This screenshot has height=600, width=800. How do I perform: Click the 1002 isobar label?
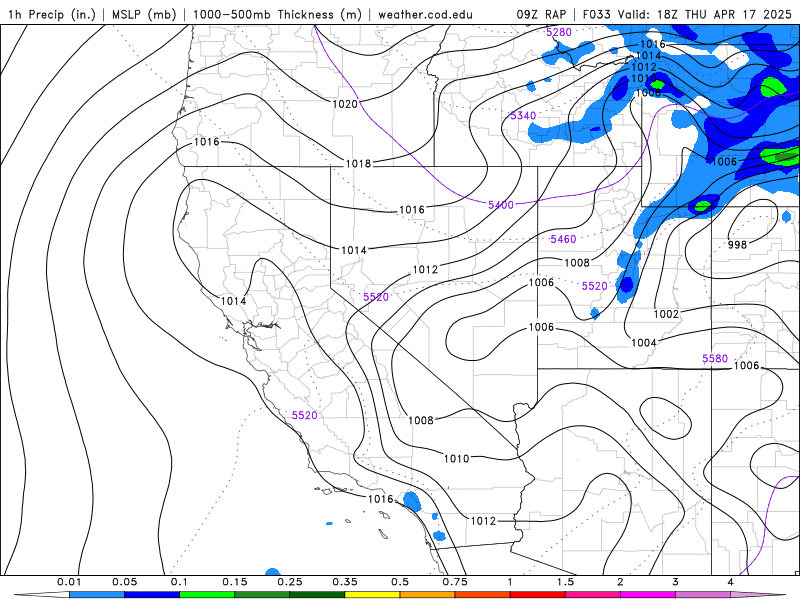coord(666,314)
